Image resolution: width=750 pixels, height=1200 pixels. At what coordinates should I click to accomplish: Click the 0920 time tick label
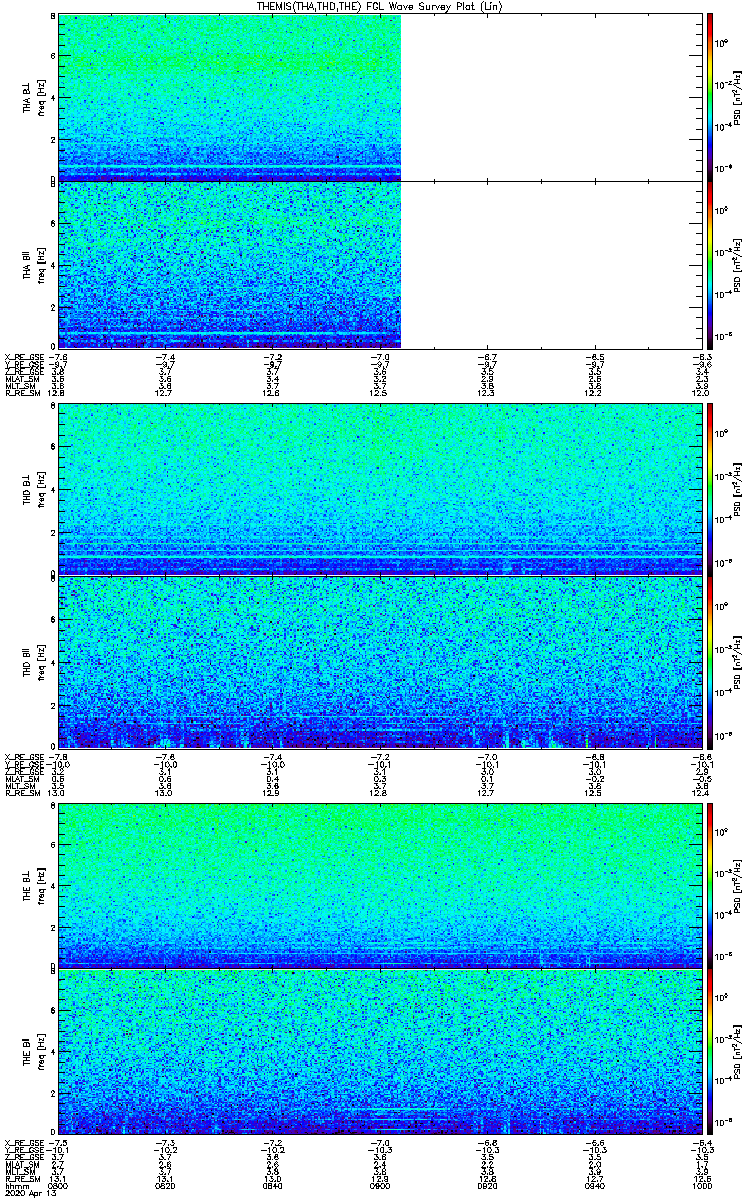(486, 1186)
